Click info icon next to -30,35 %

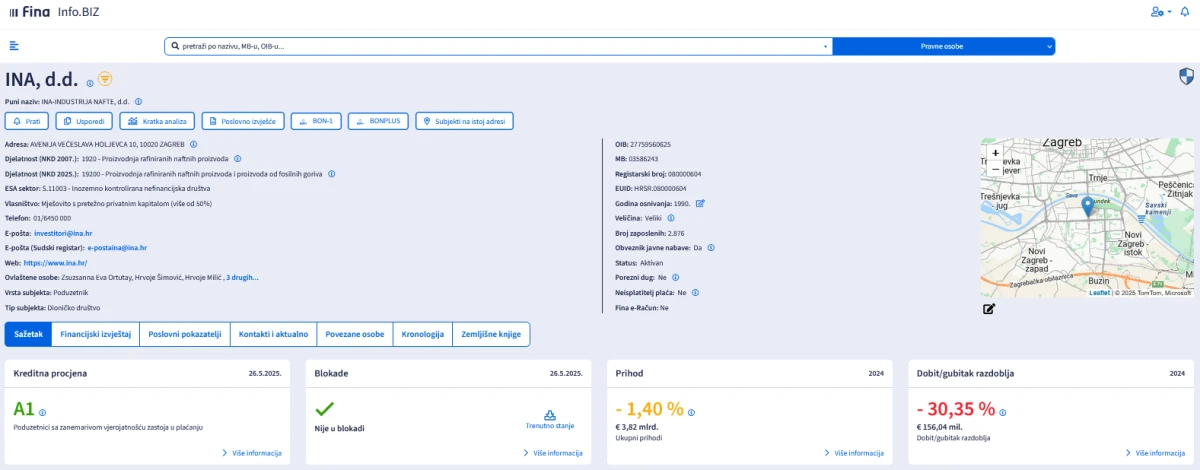[x=1004, y=412]
